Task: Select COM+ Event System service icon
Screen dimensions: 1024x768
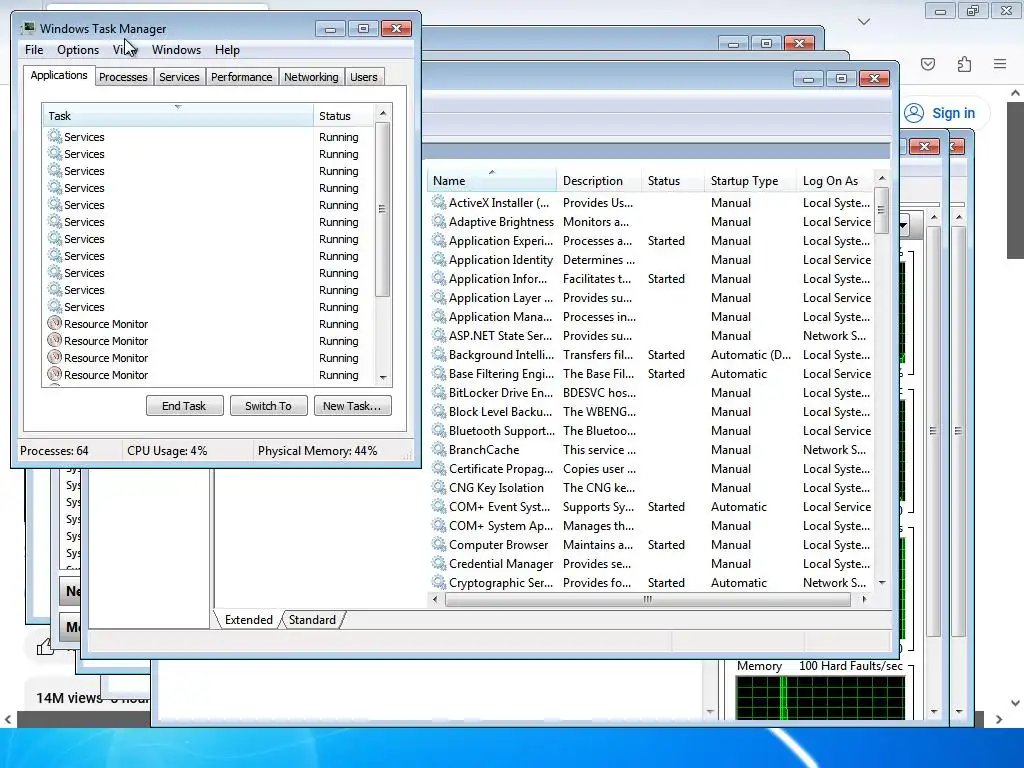Action: coord(439,506)
